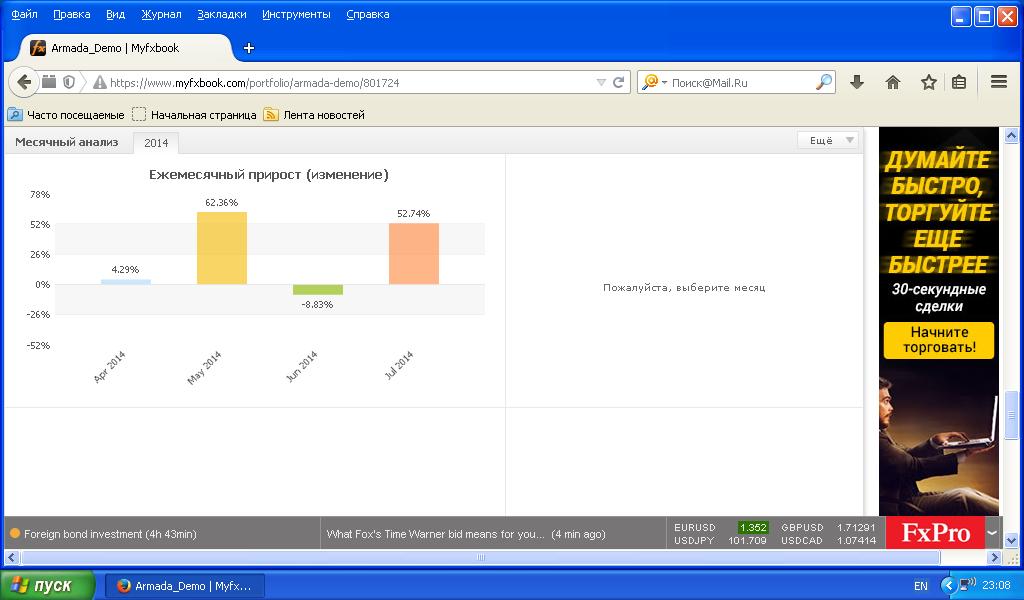The height and width of the screenshot is (600, 1024).
Task: Click the EURUSD 1.352 quote
Action: [x=720, y=528]
